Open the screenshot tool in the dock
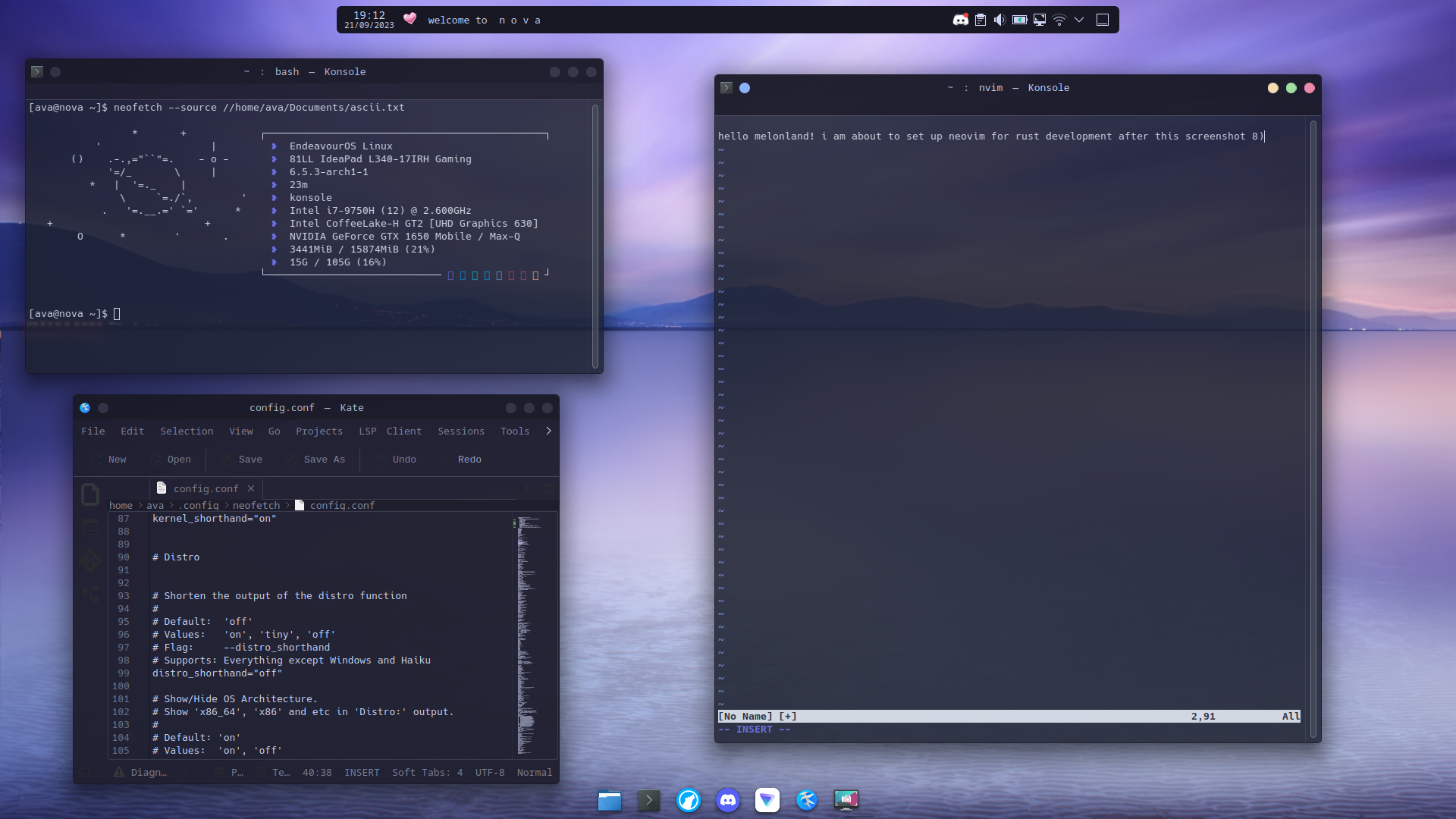 [846, 800]
